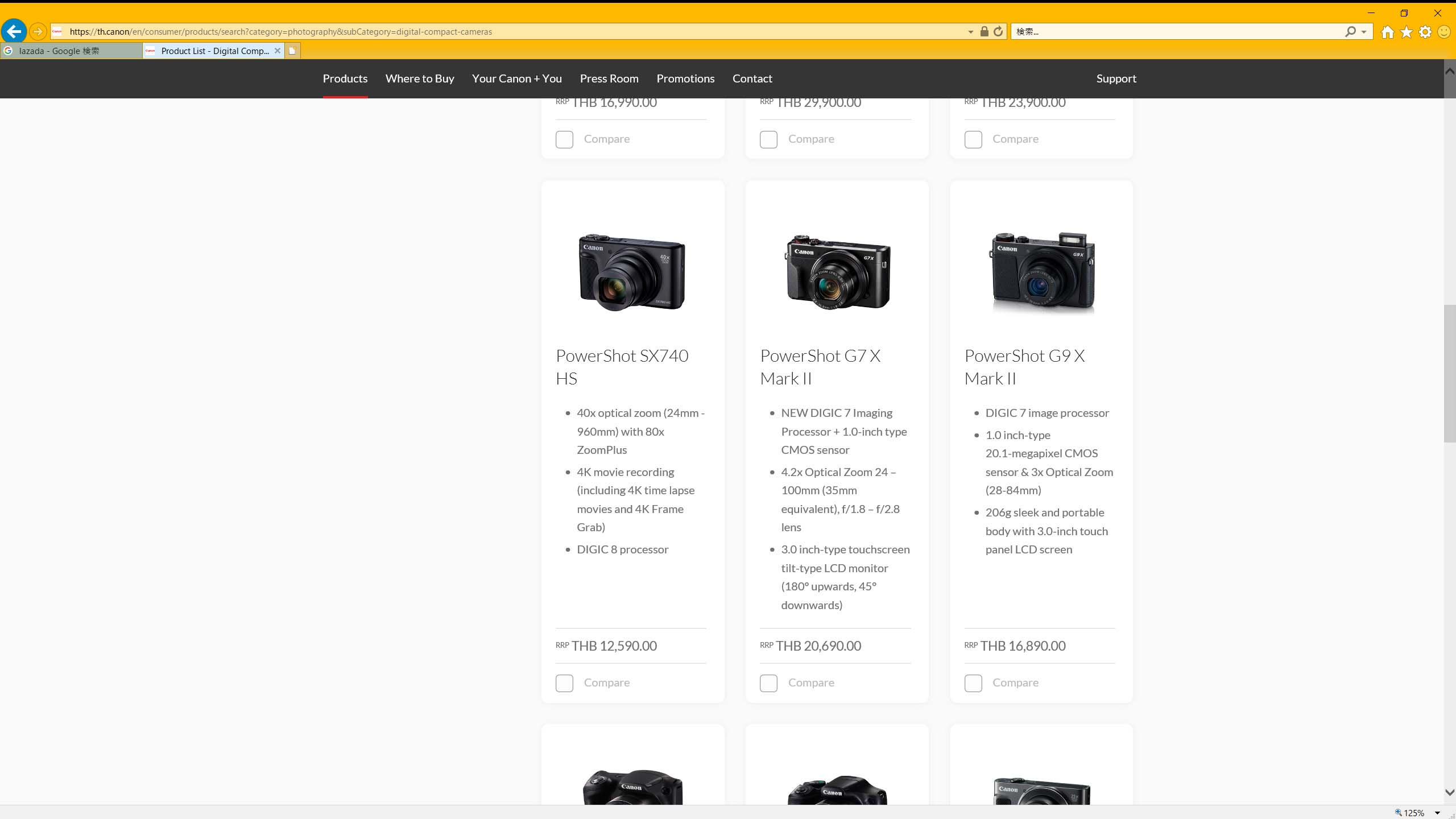Click the zoom level magnifier in status bar
Image resolution: width=1456 pixels, height=819 pixels.
point(1398,812)
